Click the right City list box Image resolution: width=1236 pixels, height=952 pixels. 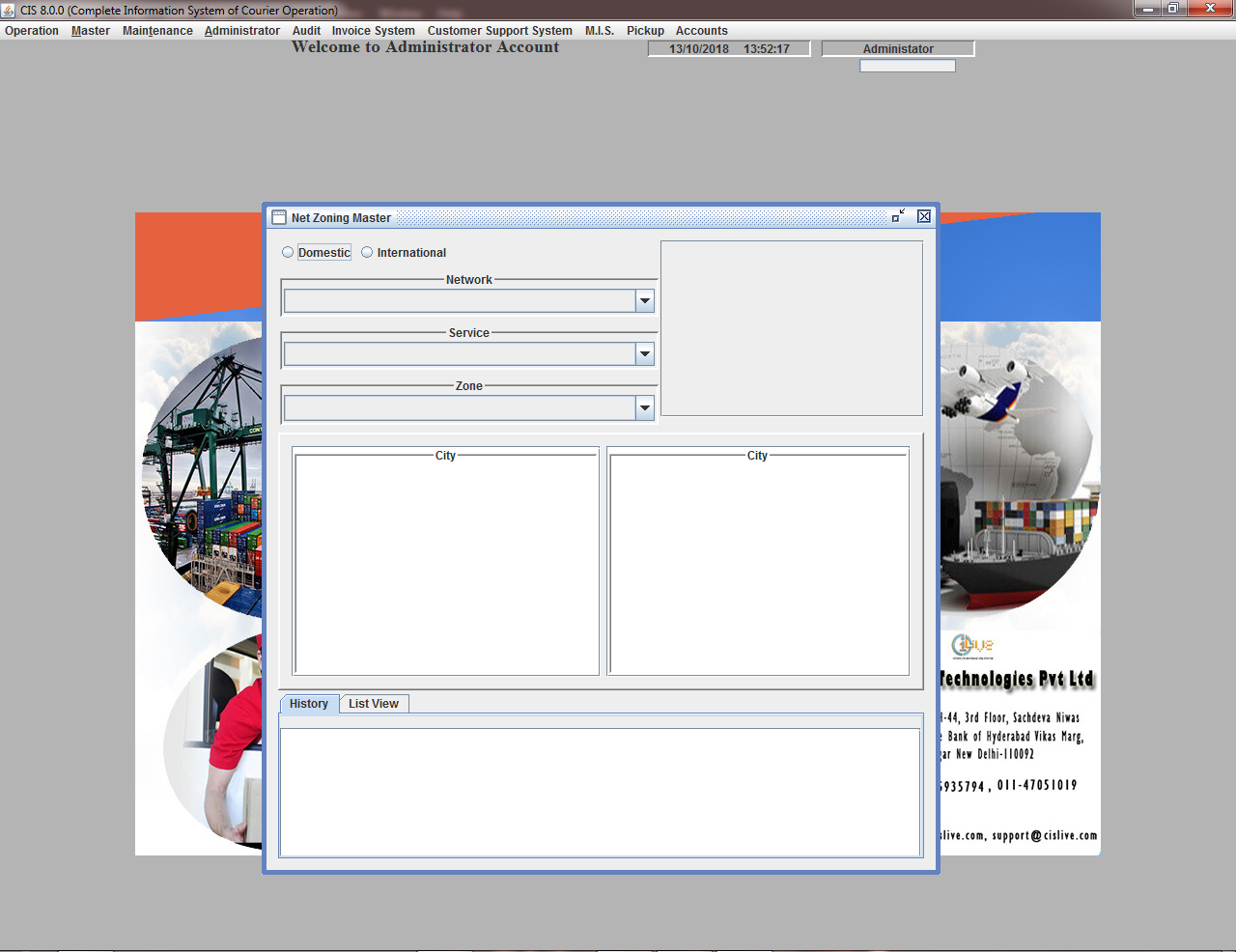(758, 565)
